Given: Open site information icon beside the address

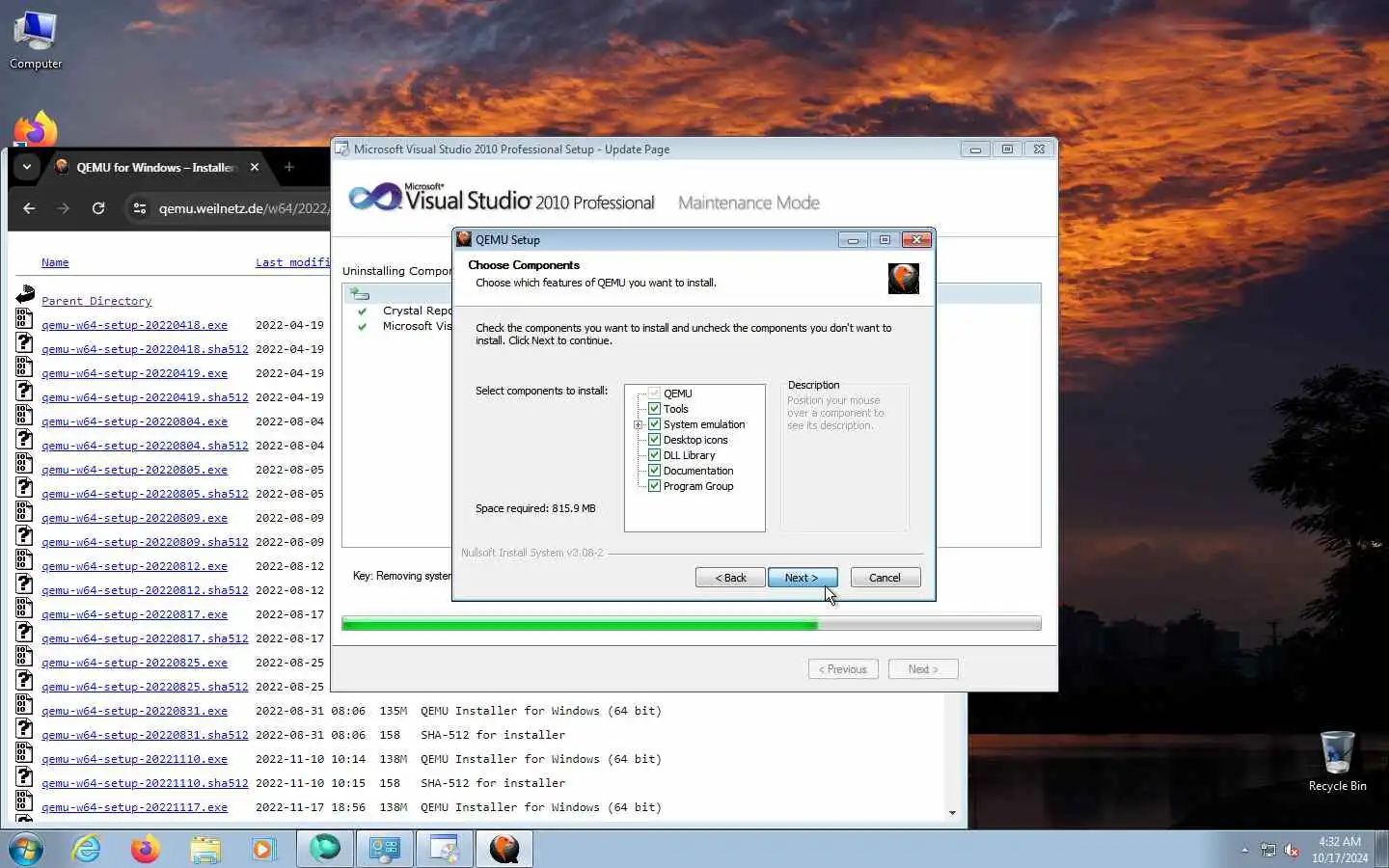Looking at the screenshot, I should 140,208.
